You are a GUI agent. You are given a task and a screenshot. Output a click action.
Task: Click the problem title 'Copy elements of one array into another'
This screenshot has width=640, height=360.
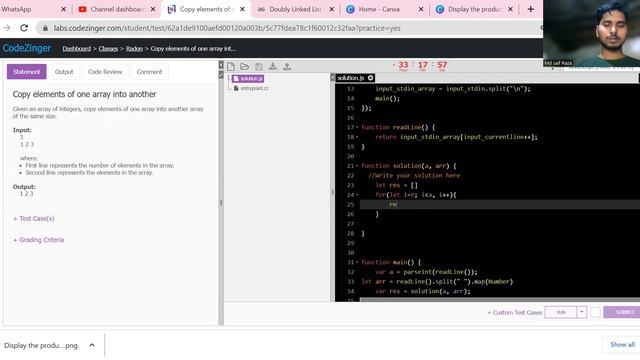tap(84, 94)
